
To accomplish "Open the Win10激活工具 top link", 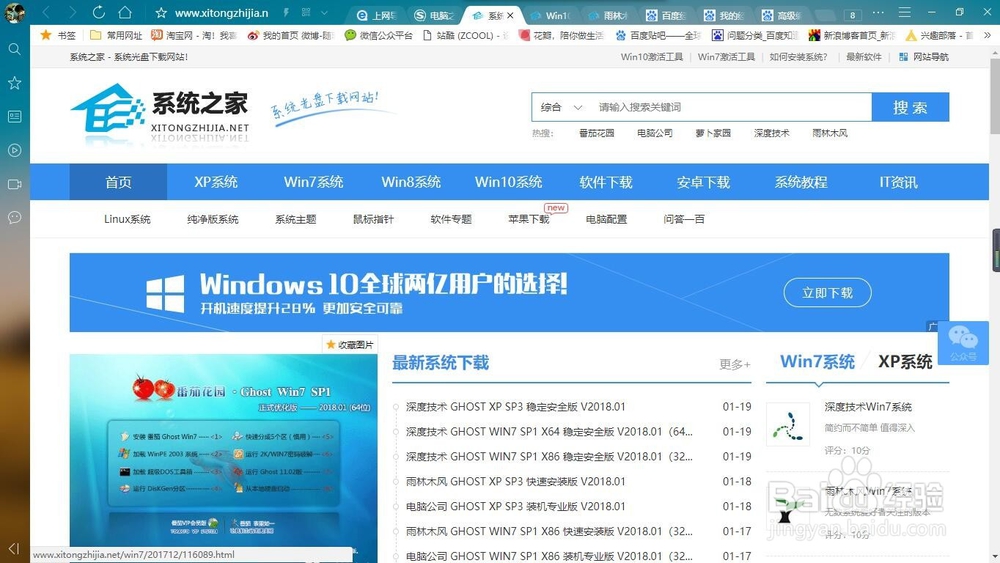I will coord(652,57).
